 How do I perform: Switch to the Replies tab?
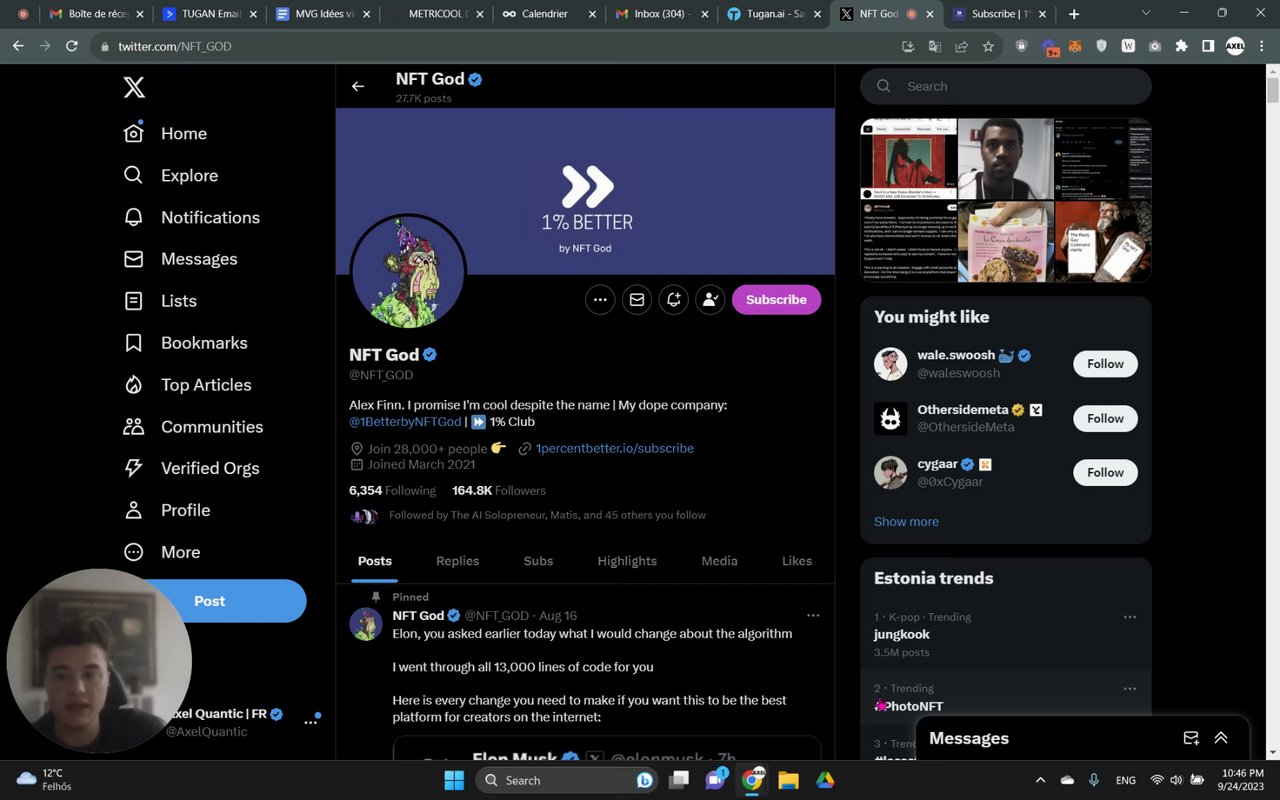[458, 561]
